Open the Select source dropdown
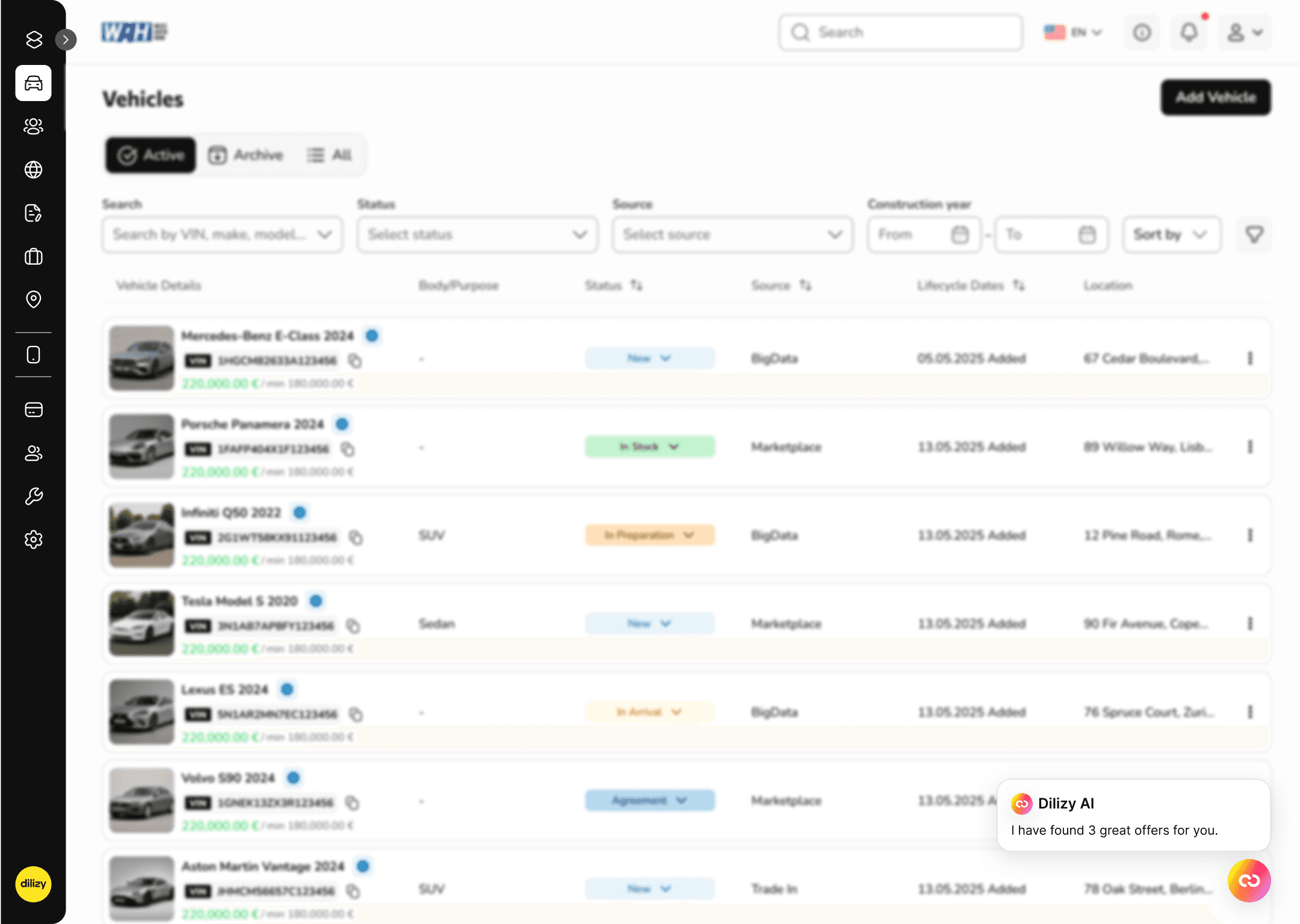Screen dimensions: 1300x924 coord(732,234)
